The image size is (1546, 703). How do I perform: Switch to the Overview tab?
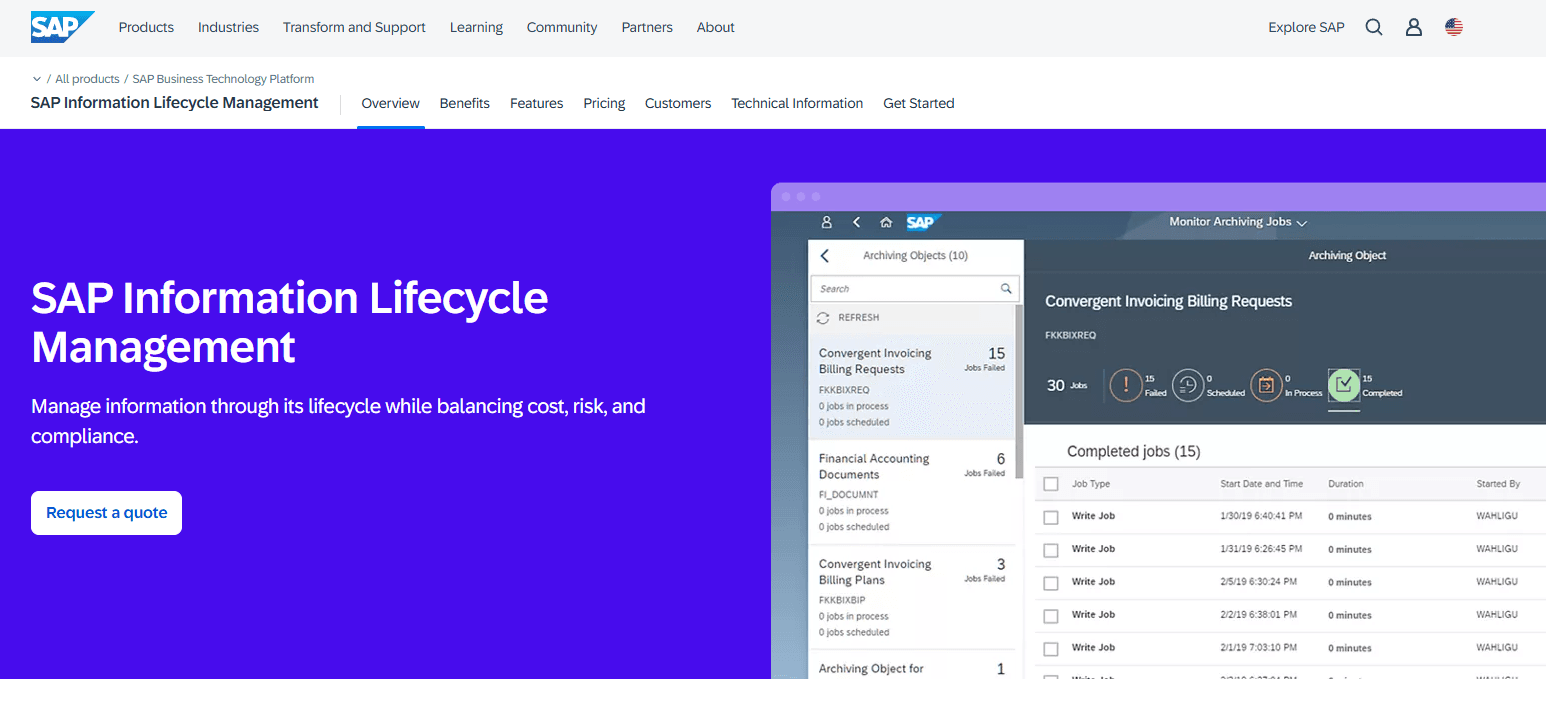pyautogui.click(x=391, y=103)
